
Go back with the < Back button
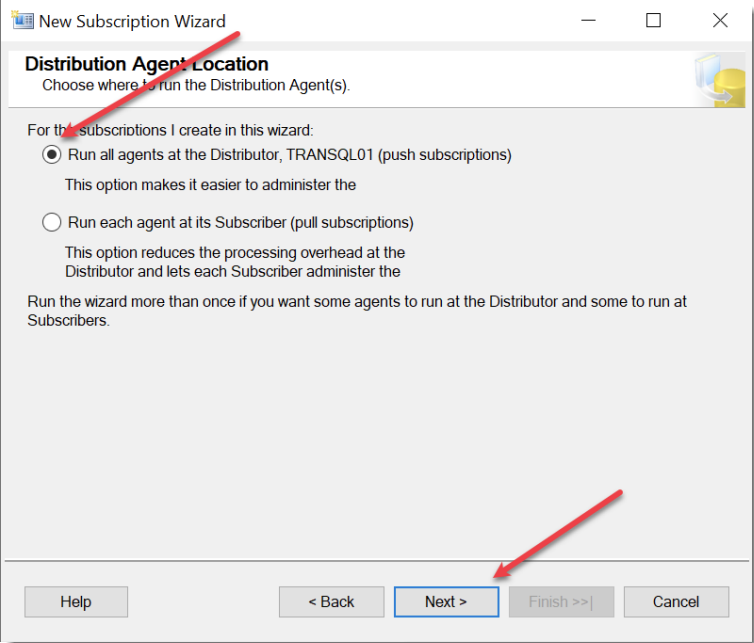(x=331, y=602)
